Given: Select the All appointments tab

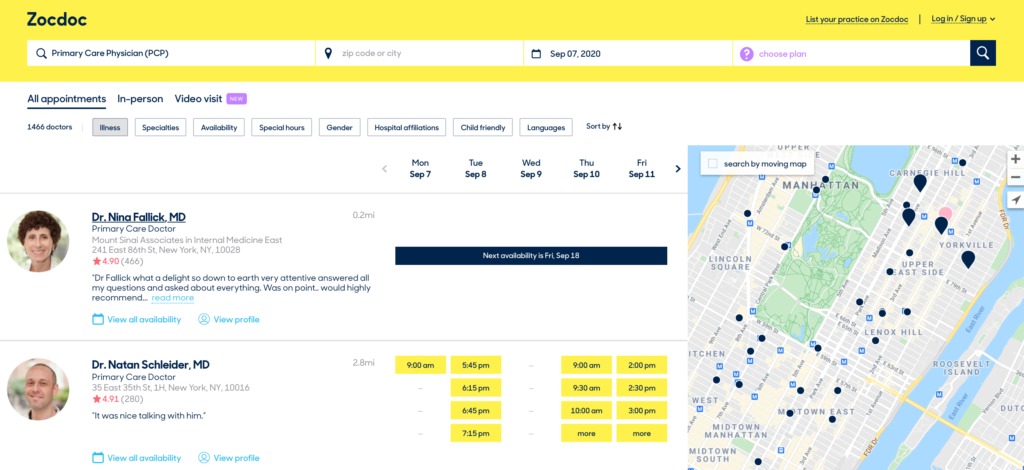Looking at the screenshot, I should [67, 99].
